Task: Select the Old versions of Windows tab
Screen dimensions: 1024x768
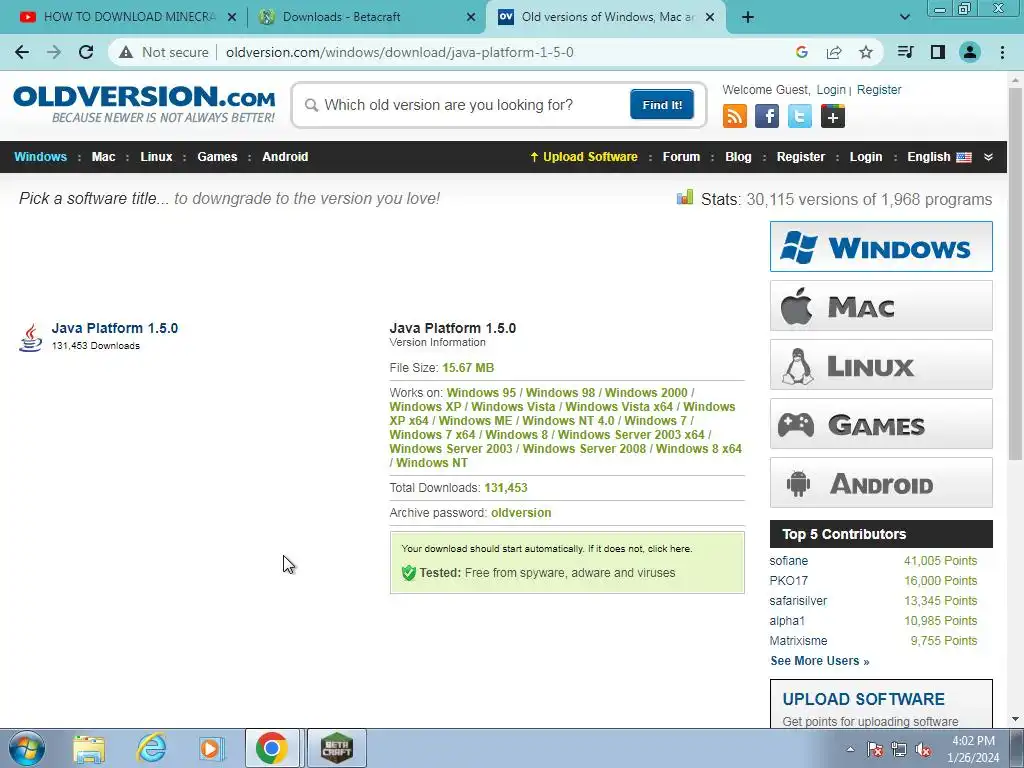Action: click(604, 17)
